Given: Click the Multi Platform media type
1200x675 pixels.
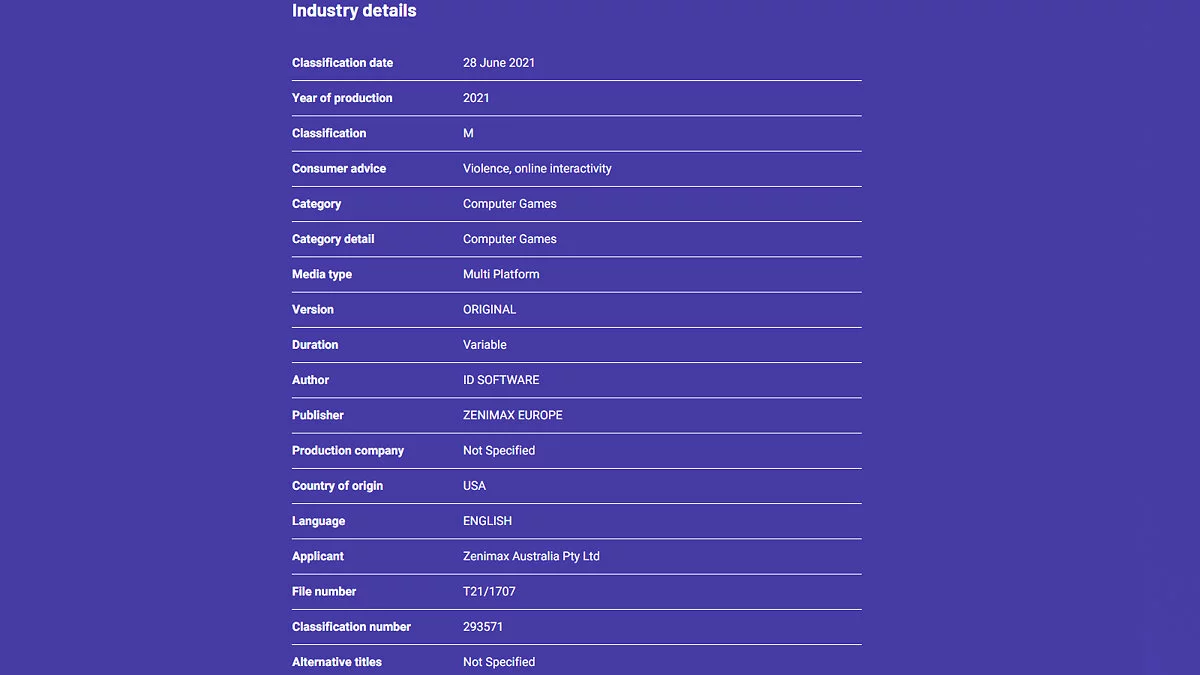Looking at the screenshot, I should click(501, 274).
